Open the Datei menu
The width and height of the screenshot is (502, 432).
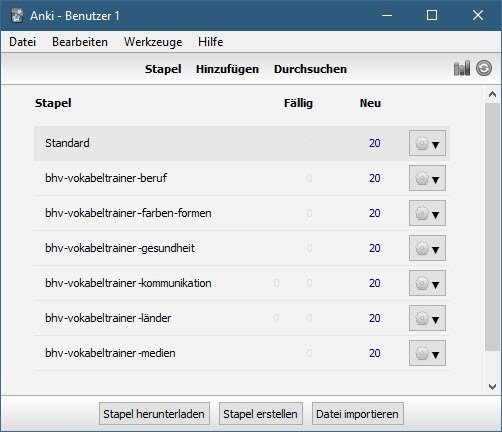coord(23,42)
